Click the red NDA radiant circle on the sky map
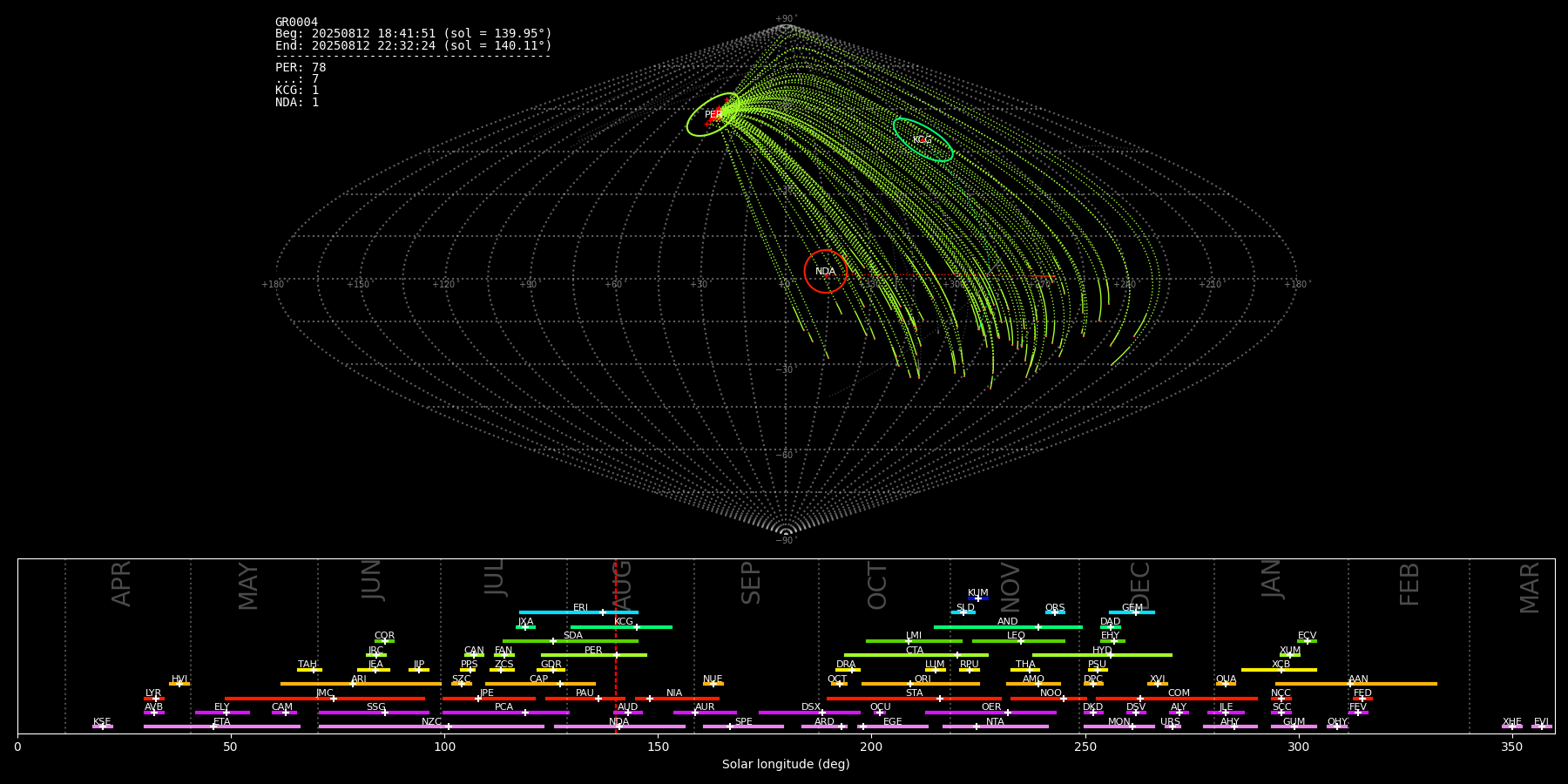Image resolution: width=1568 pixels, height=784 pixels. (826, 271)
